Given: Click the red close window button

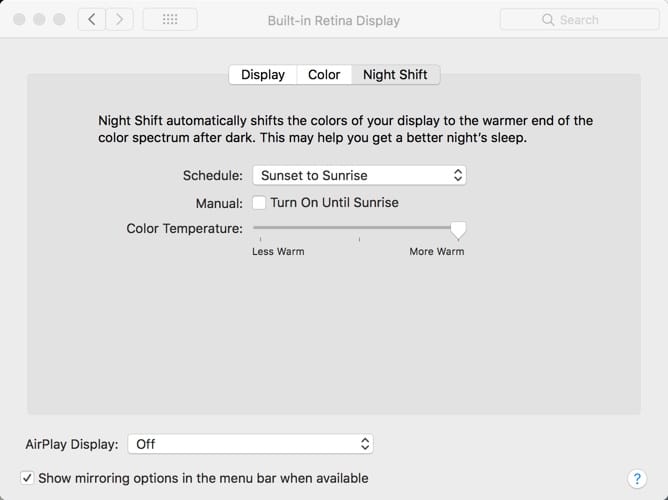Looking at the screenshot, I should point(19,20).
